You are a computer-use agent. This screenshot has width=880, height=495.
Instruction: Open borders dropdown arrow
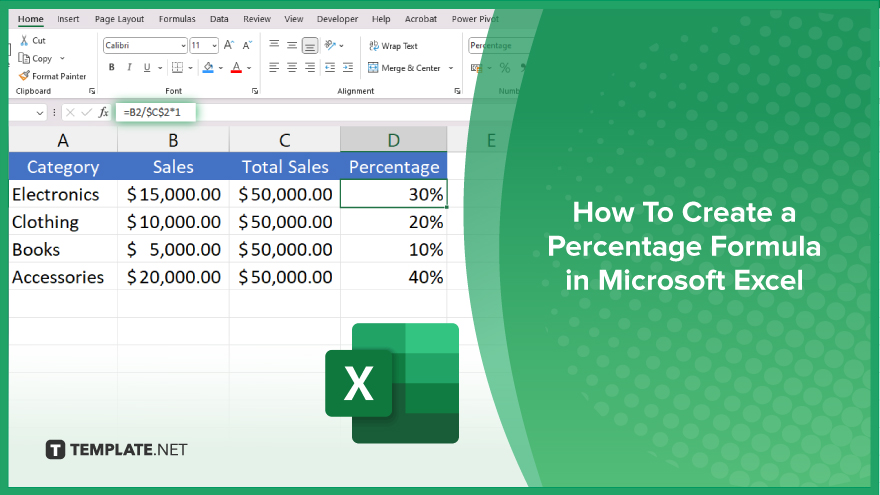pos(190,68)
